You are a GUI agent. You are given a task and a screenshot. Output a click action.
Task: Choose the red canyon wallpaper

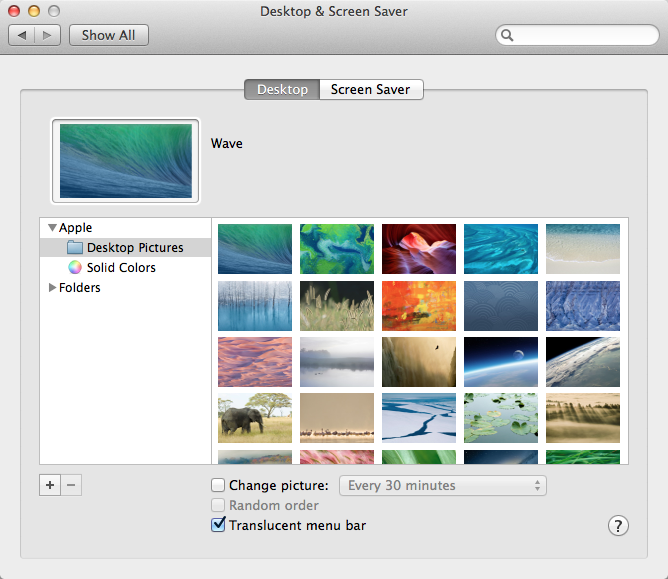(419, 249)
